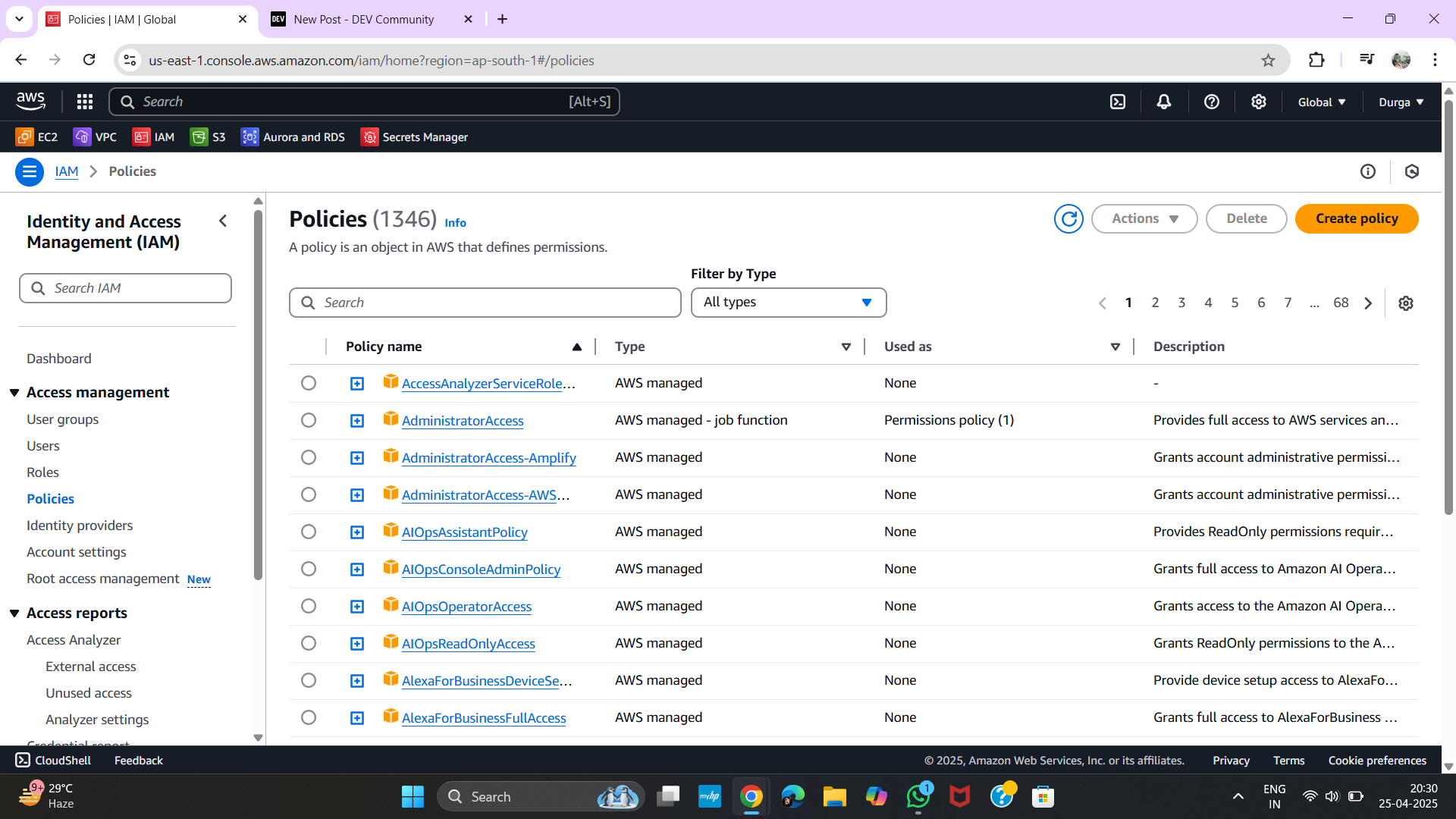Select AlexaForBusinessFullAccess radio button
Image resolution: width=1456 pixels, height=819 pixels.
(x=309, y=717)
